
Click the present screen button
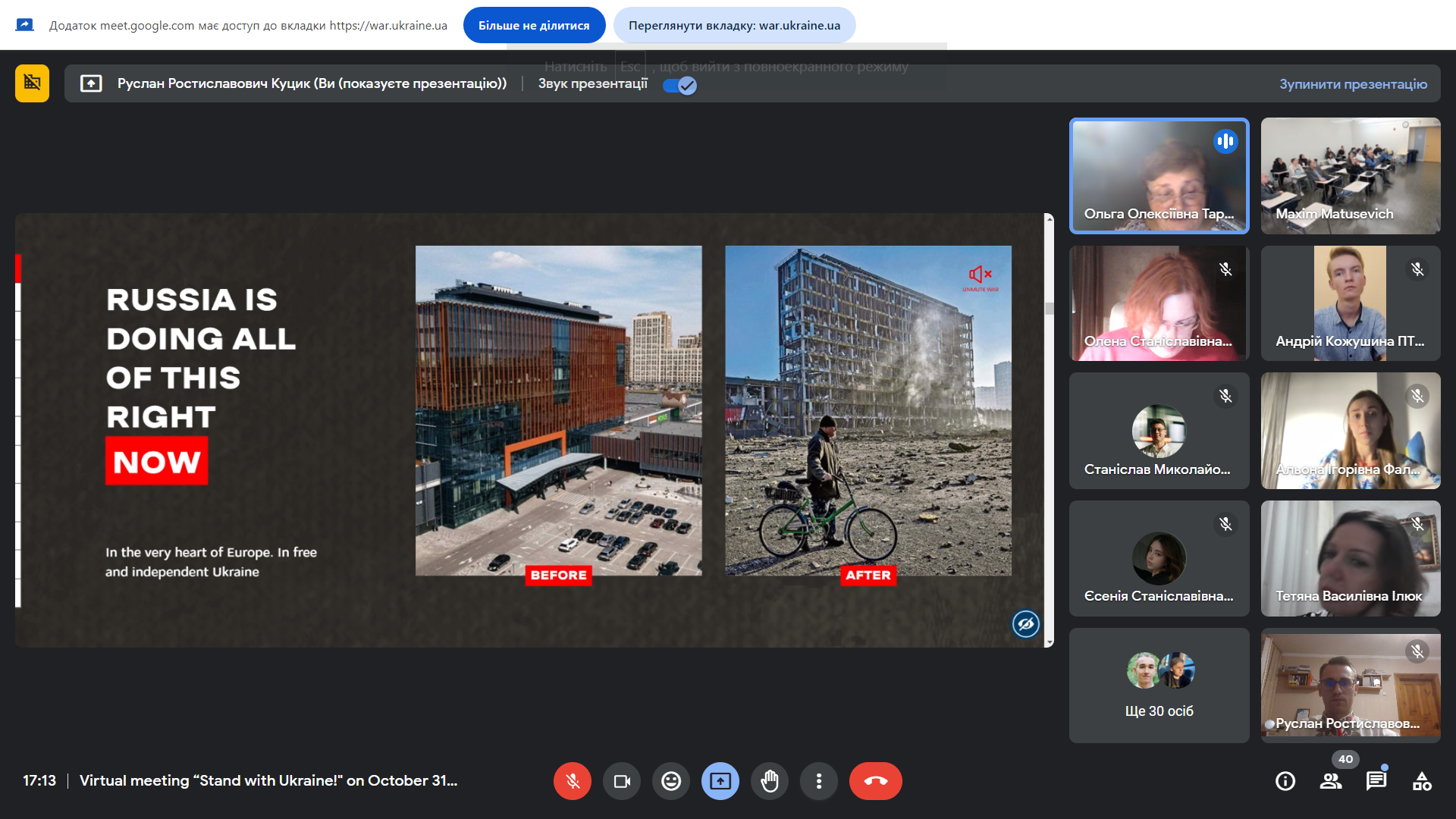pyautogui.click(x=720, y=781)
